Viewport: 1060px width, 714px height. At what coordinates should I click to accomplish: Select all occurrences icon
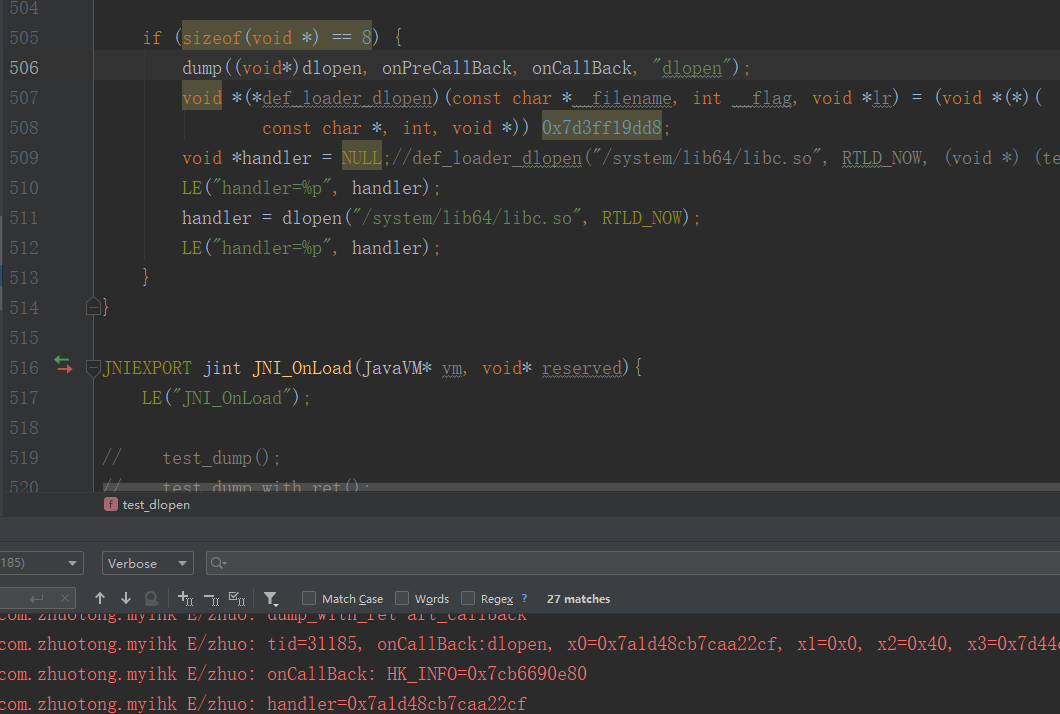point(237,598)
